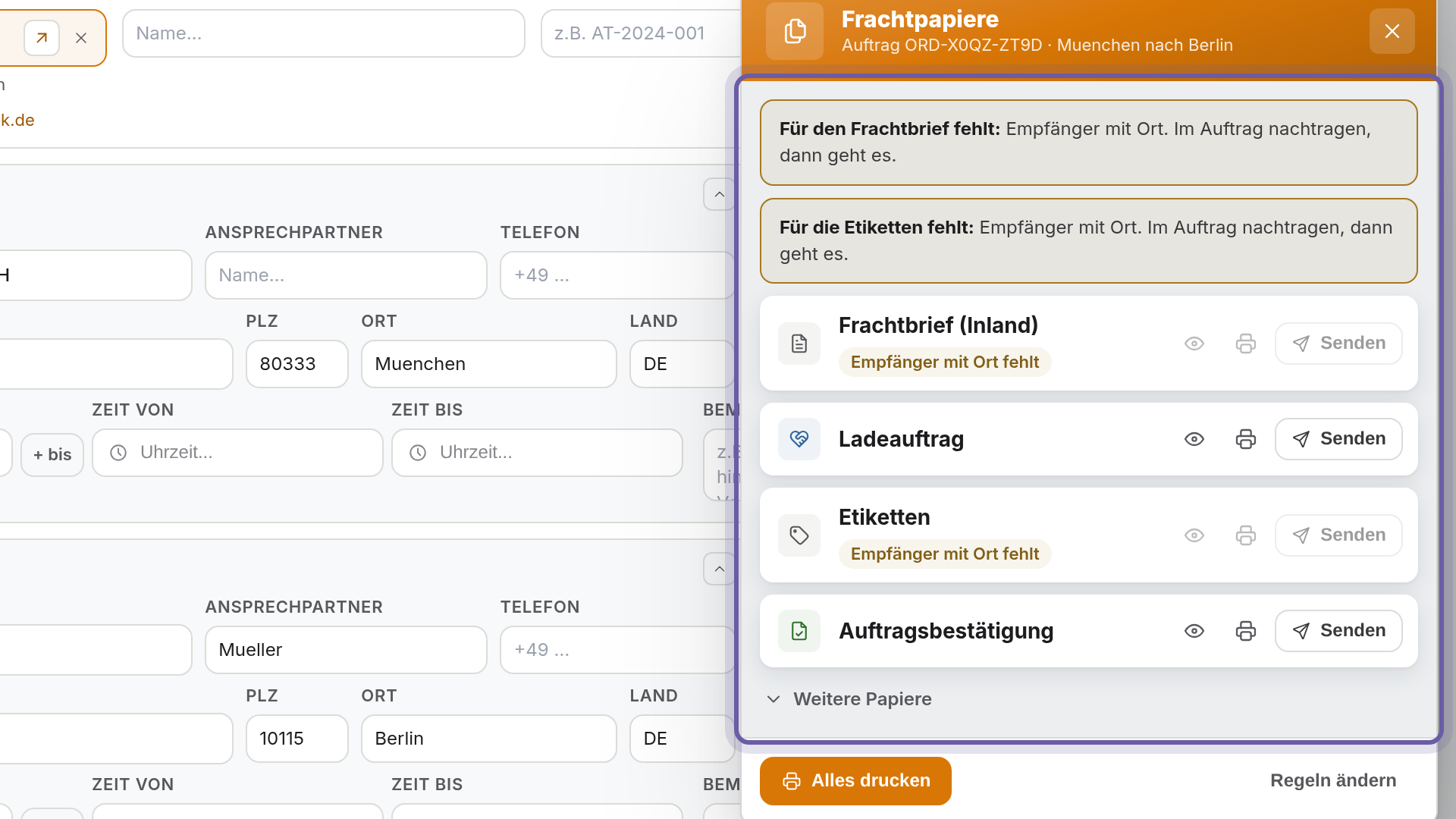The height and width of the screenshot is (819, 1456).
Task: Click the PLZ field containing 80333
Action: click(297, 364)
